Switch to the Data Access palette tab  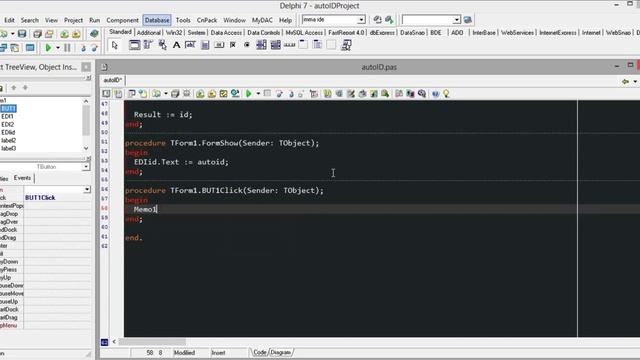point(226,32)
